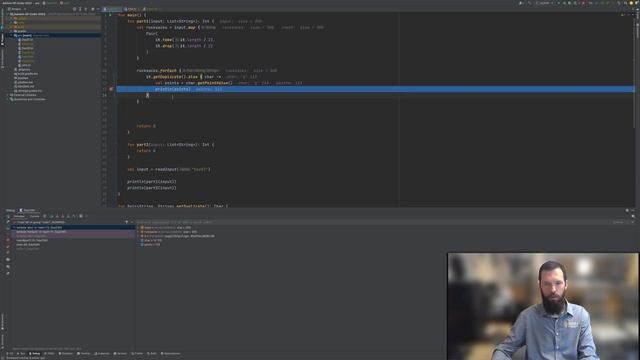The height and width of the screenshot is (360, 640).
Task: Select the points variable row in Variables
Action: click(151, 244)
